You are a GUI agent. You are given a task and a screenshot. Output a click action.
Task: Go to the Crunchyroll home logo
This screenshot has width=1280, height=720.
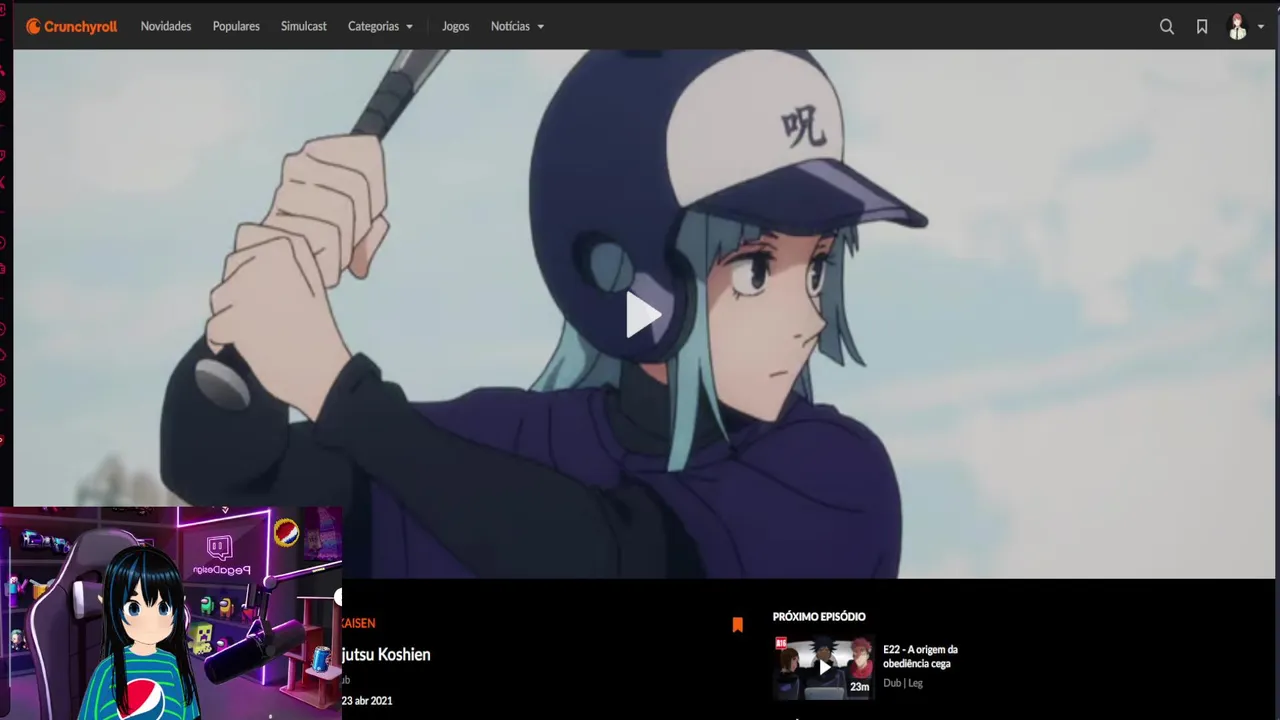[x=71, y=27]
